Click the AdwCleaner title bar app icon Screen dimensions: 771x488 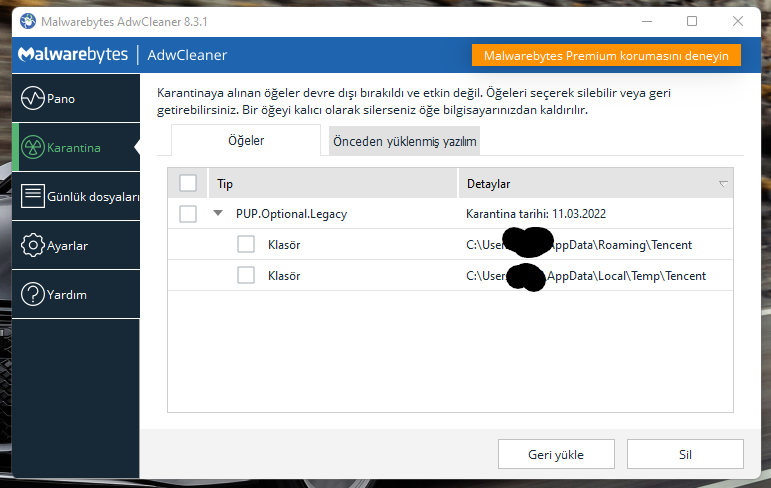[28, 22]
